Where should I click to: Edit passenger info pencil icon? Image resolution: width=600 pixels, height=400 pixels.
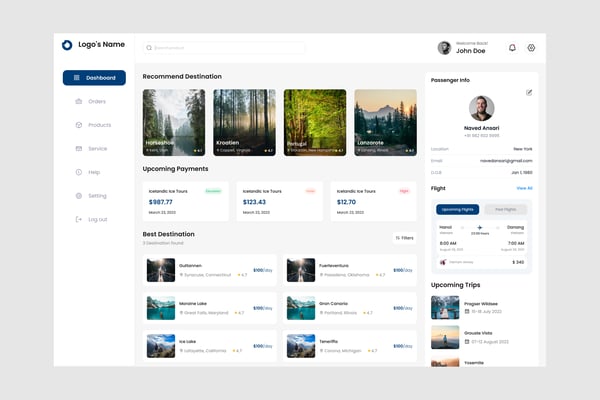[529, 92]
